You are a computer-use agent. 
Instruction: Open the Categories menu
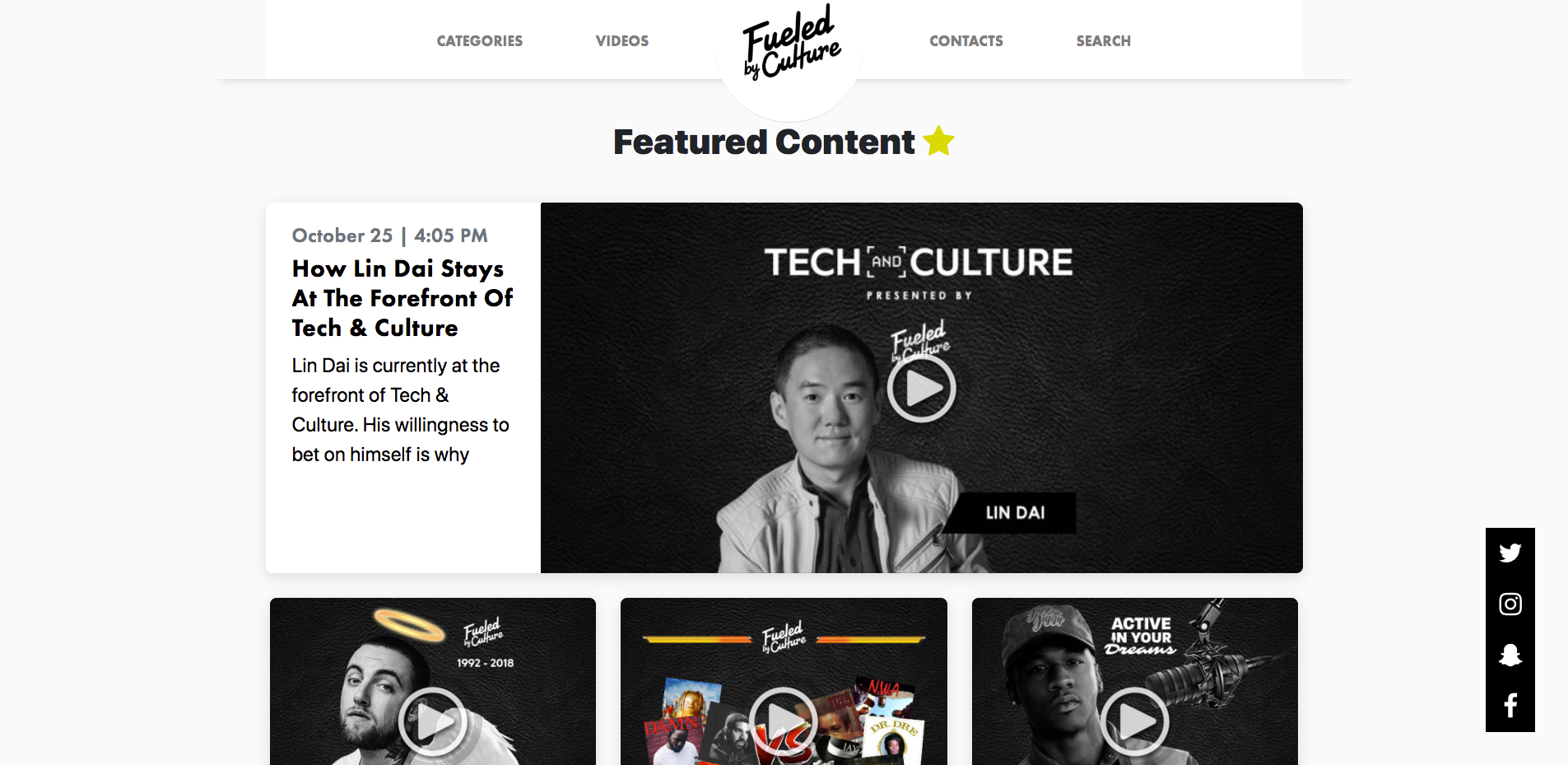click(x=479, y=41)
